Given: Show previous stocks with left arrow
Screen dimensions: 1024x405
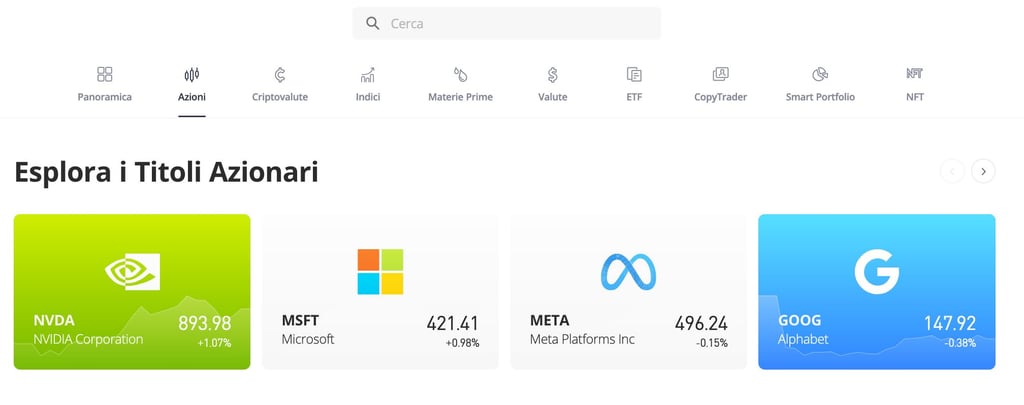Looking at the screenshot, I should [952, 171].
